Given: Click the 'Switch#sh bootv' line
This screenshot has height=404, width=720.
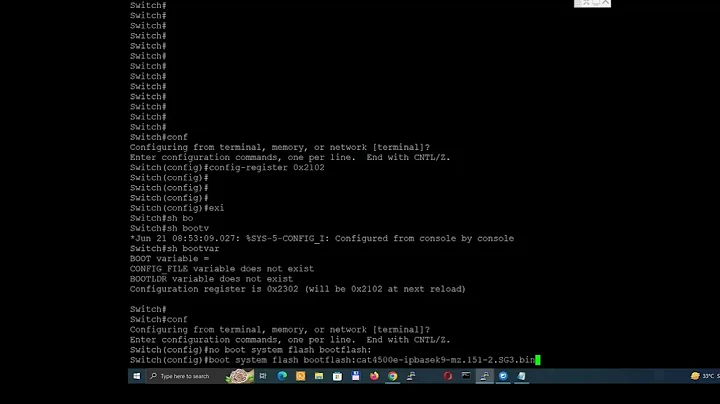Looking at the screenshot, I should tap(169, 228).
